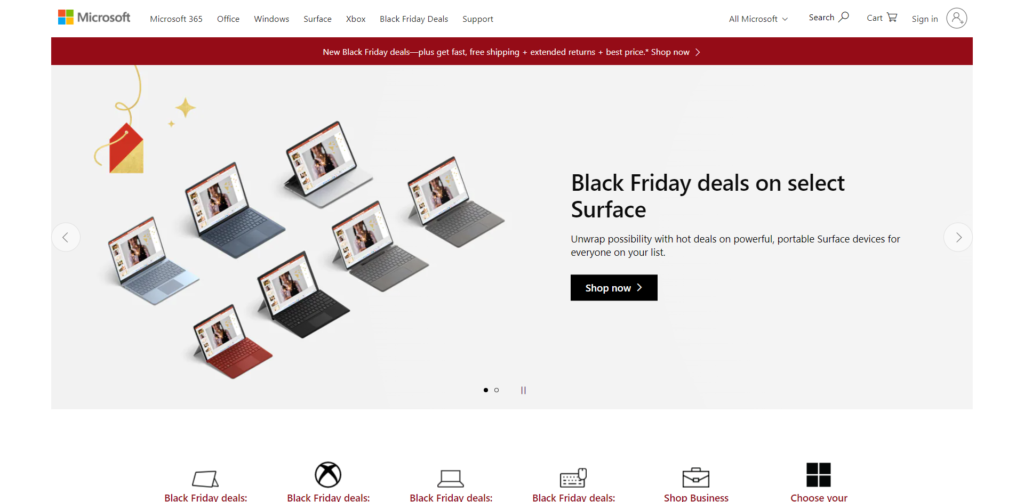Select the first carousel slide dot
This screenshot has height=502, width=1024.
tap(485, 390)
